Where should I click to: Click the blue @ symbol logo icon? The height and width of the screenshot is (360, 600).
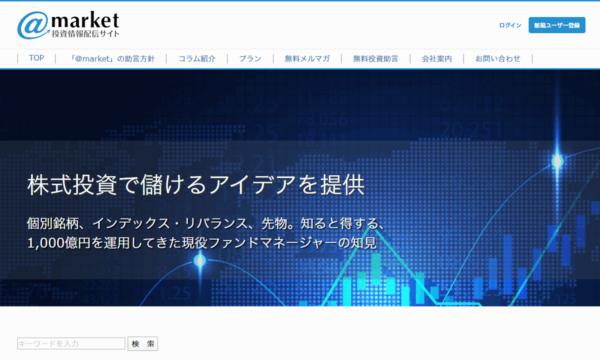33,25
